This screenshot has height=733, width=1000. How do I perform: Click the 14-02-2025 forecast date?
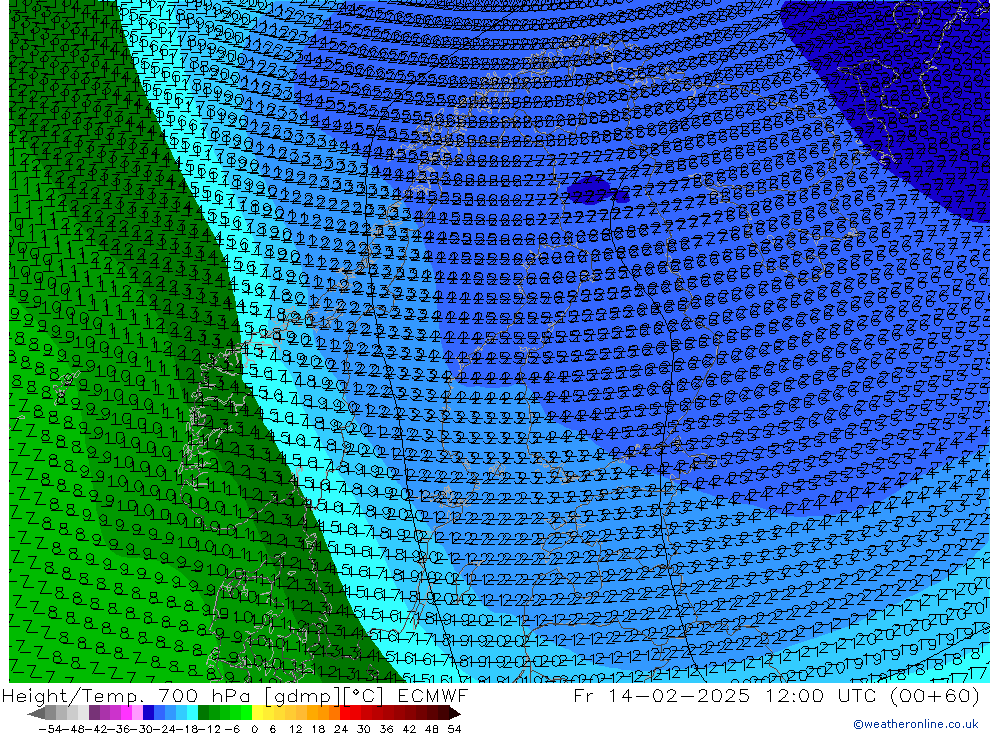679,695
